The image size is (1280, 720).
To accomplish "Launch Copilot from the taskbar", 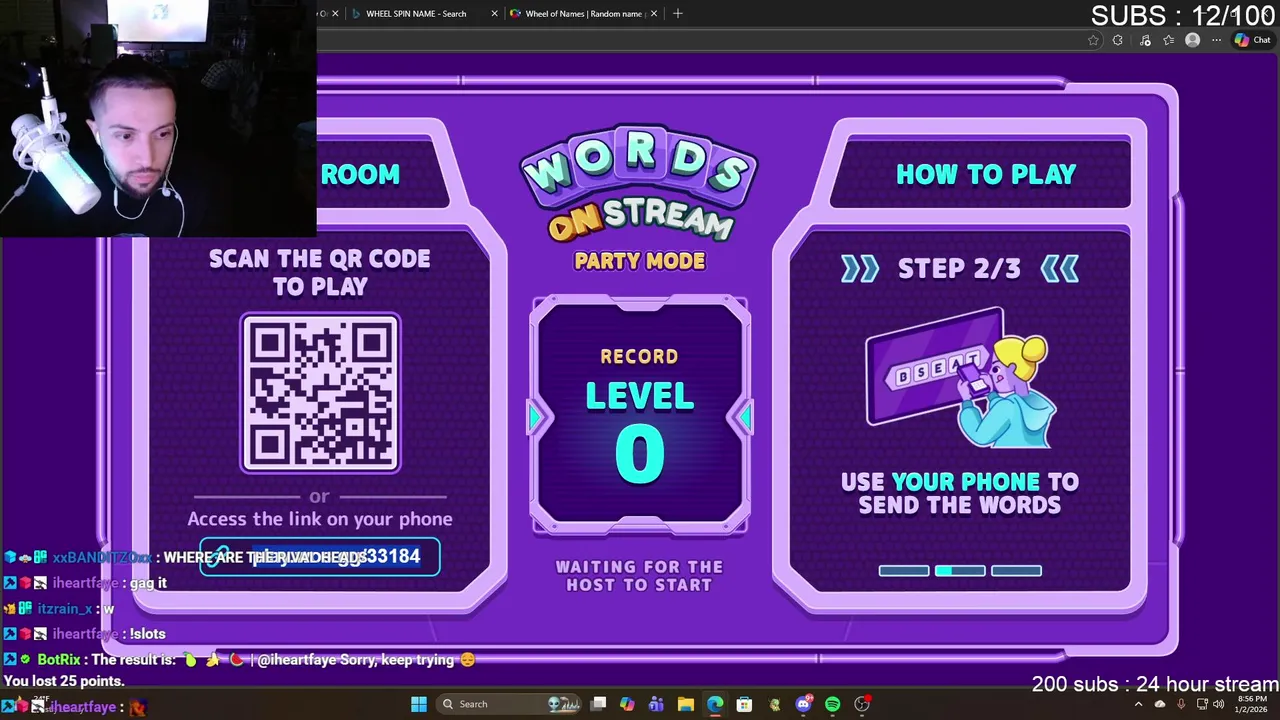I will click(x=627, y=704).
